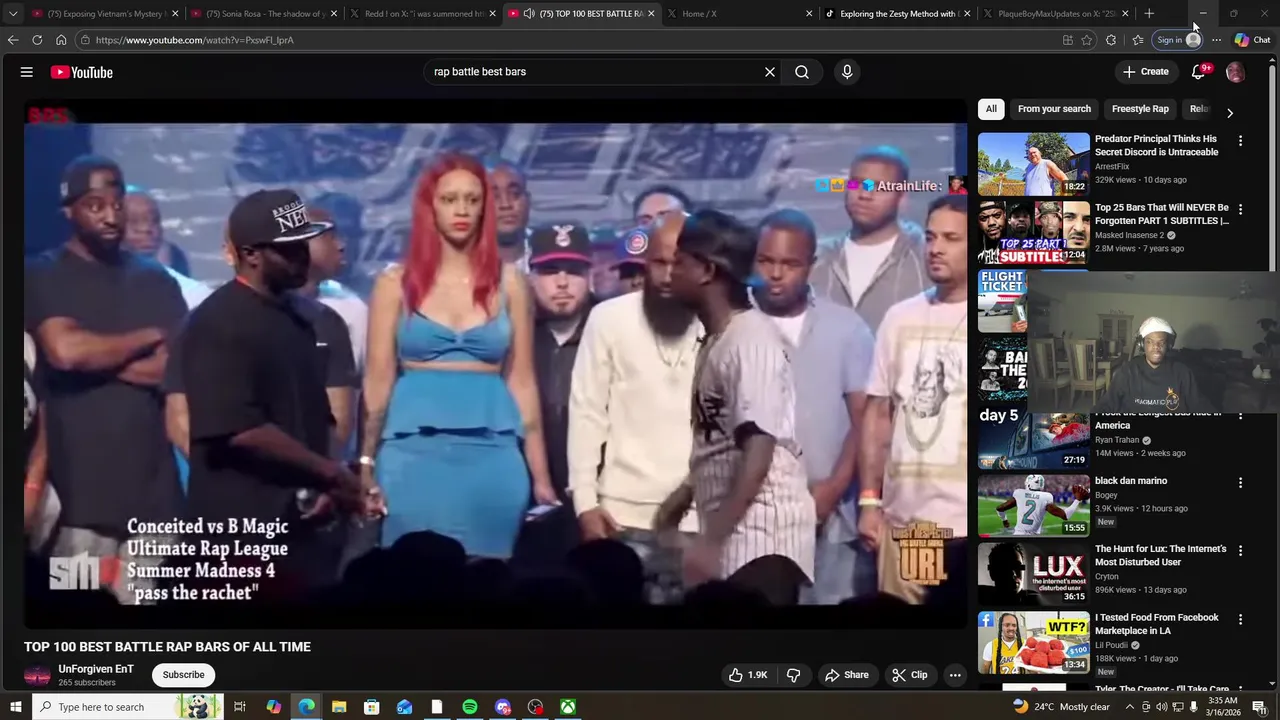Open browser settings and more menu
This screenshot has width=1280, height=720.
click(x=1216, y=40)
